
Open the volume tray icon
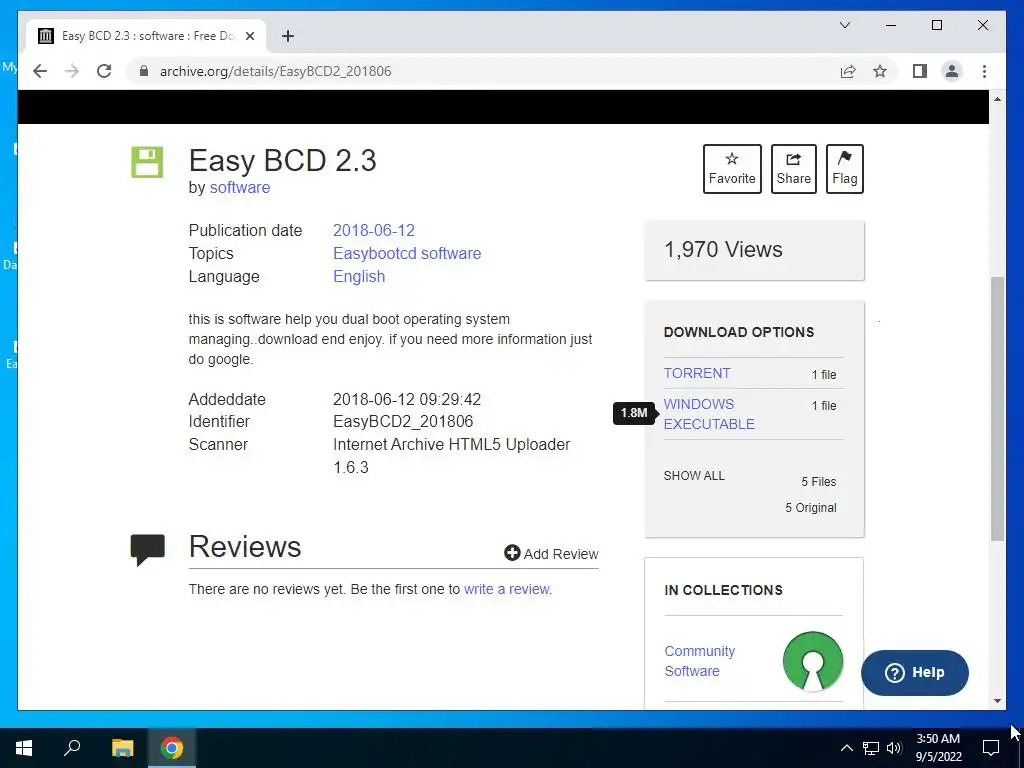894,748
